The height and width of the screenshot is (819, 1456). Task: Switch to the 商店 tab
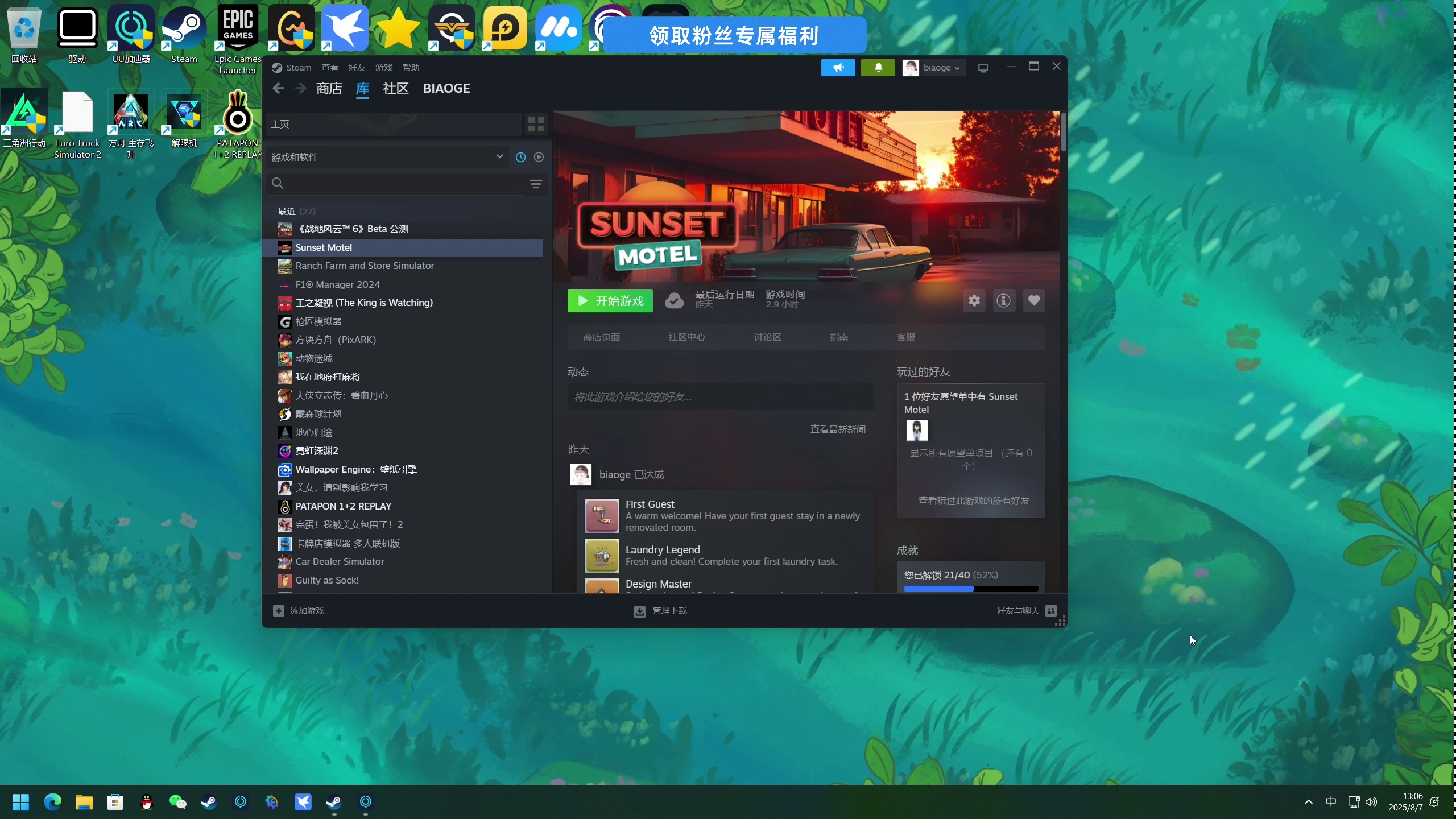pos(329,88)
